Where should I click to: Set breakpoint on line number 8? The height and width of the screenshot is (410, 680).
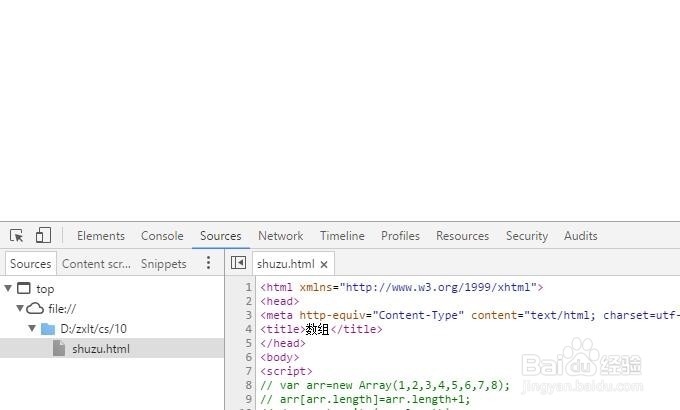[248, 385]
